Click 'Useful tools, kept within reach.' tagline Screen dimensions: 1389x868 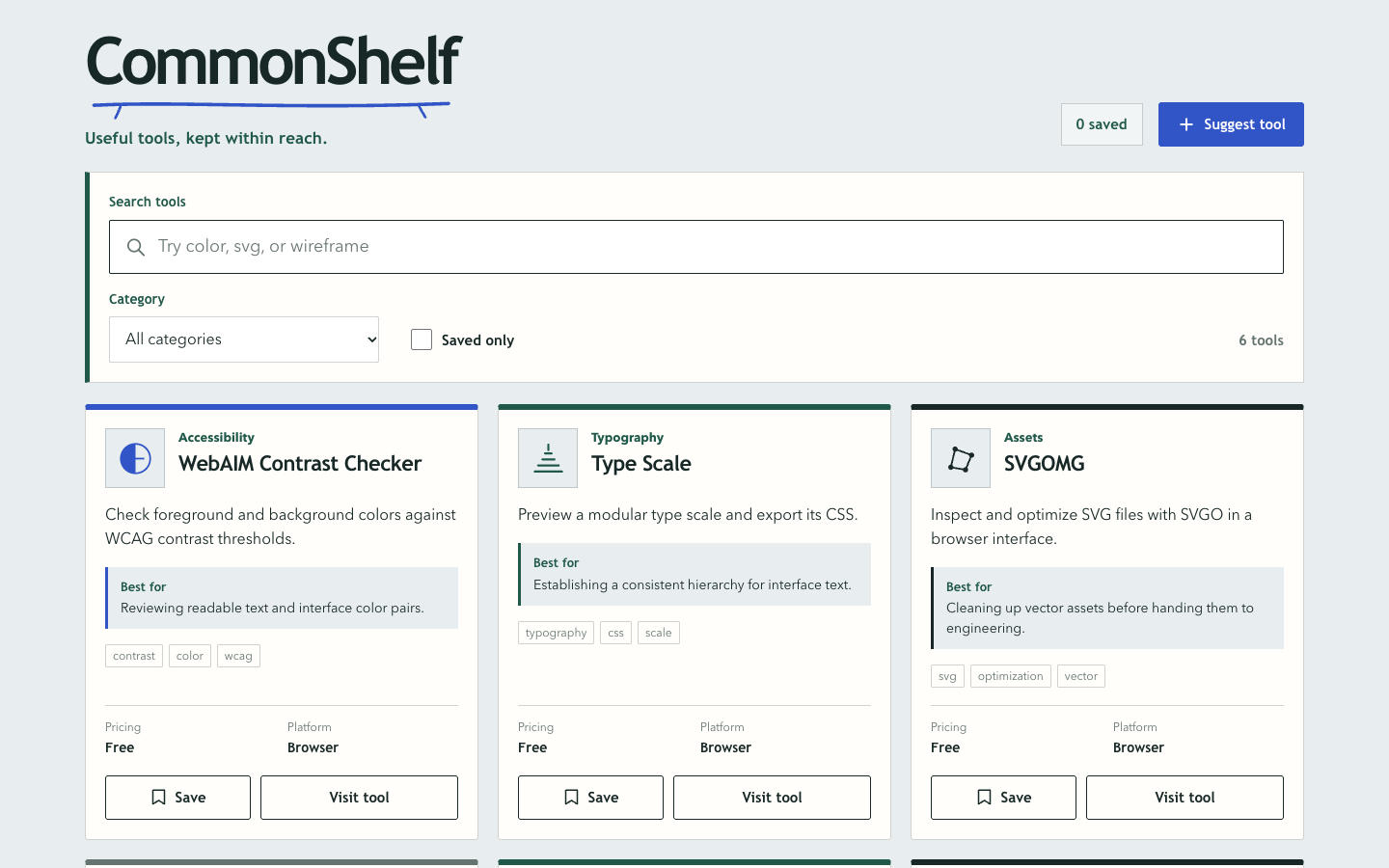[x=206, y=138]
